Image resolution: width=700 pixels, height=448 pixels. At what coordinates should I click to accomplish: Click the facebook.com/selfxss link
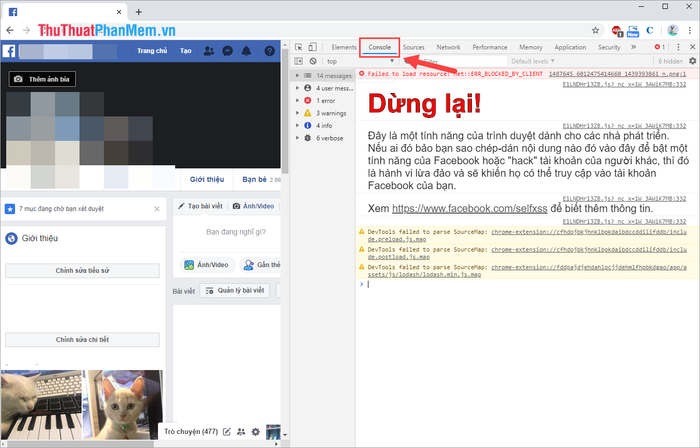pos(470,208)
